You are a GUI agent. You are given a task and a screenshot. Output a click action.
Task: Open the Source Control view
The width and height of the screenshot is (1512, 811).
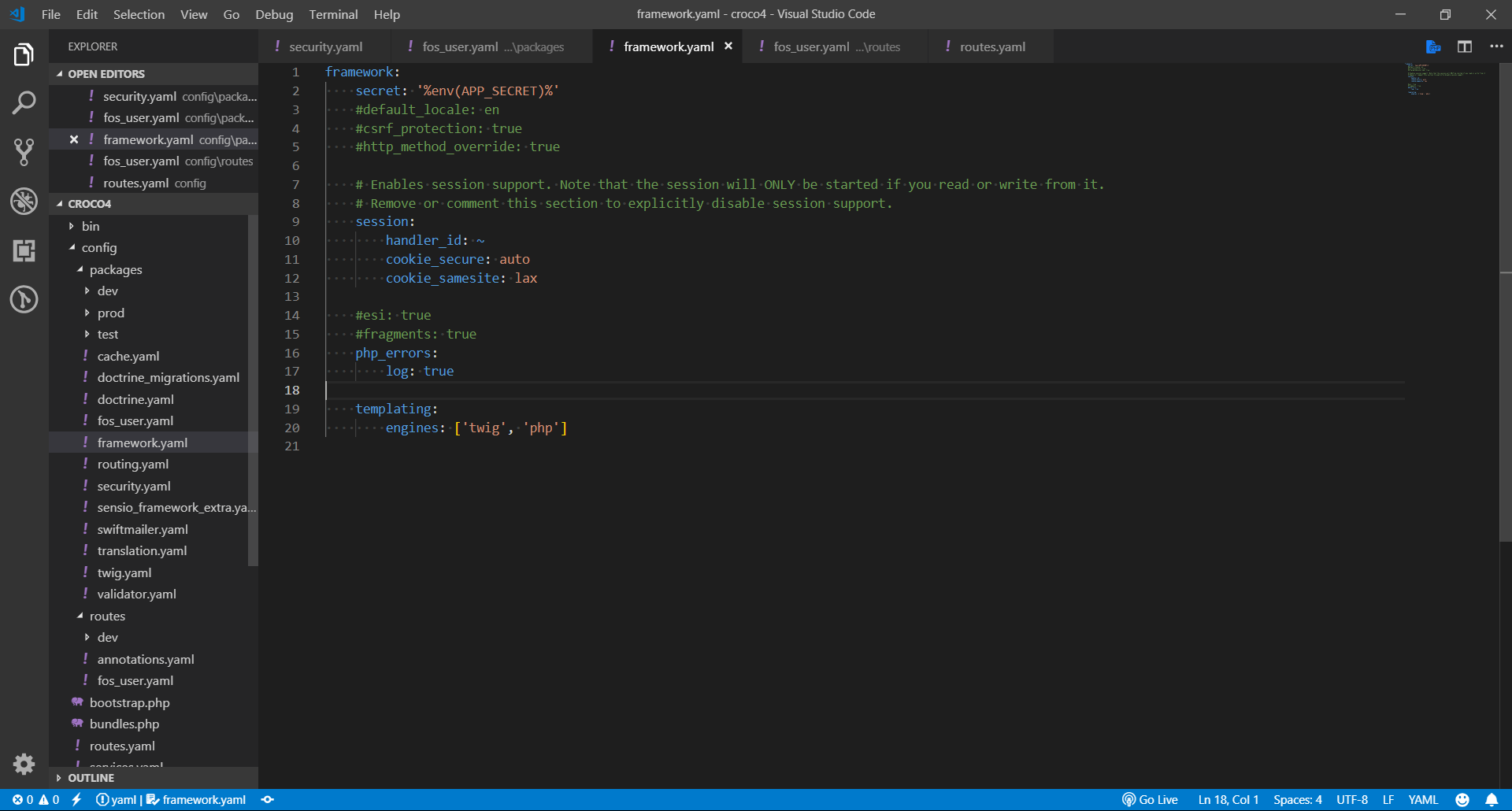click(24, 152)
